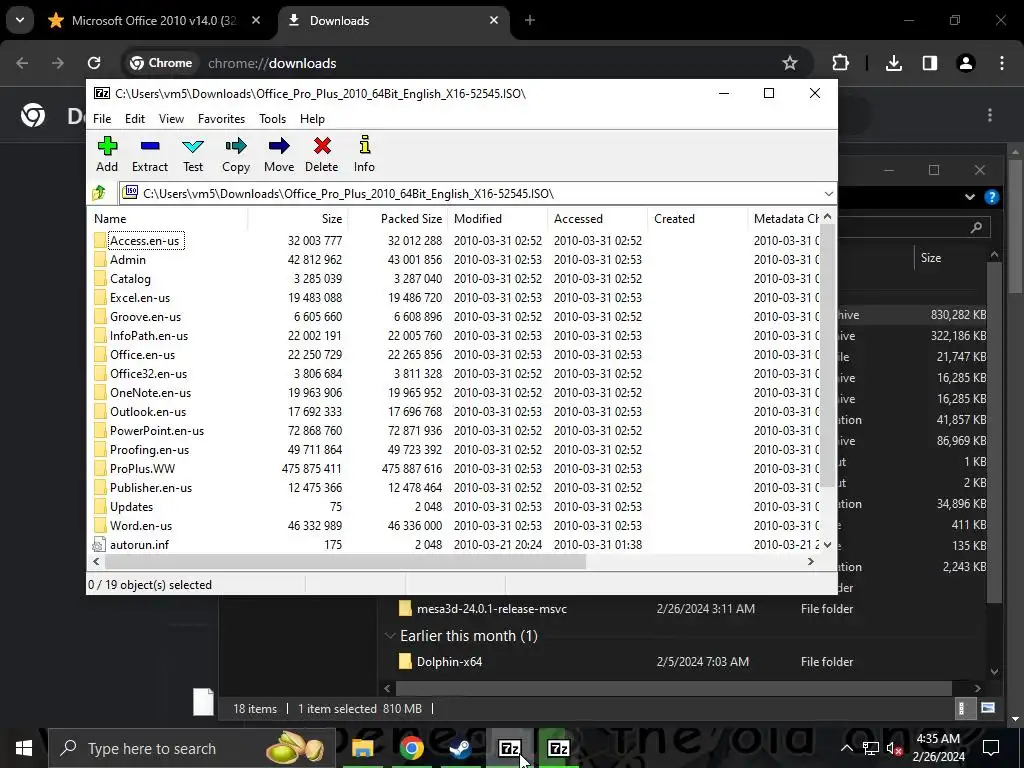Select the Excel.en-us folder
The width and height of the screenshot is (1024, 768).
click(140, 298)
